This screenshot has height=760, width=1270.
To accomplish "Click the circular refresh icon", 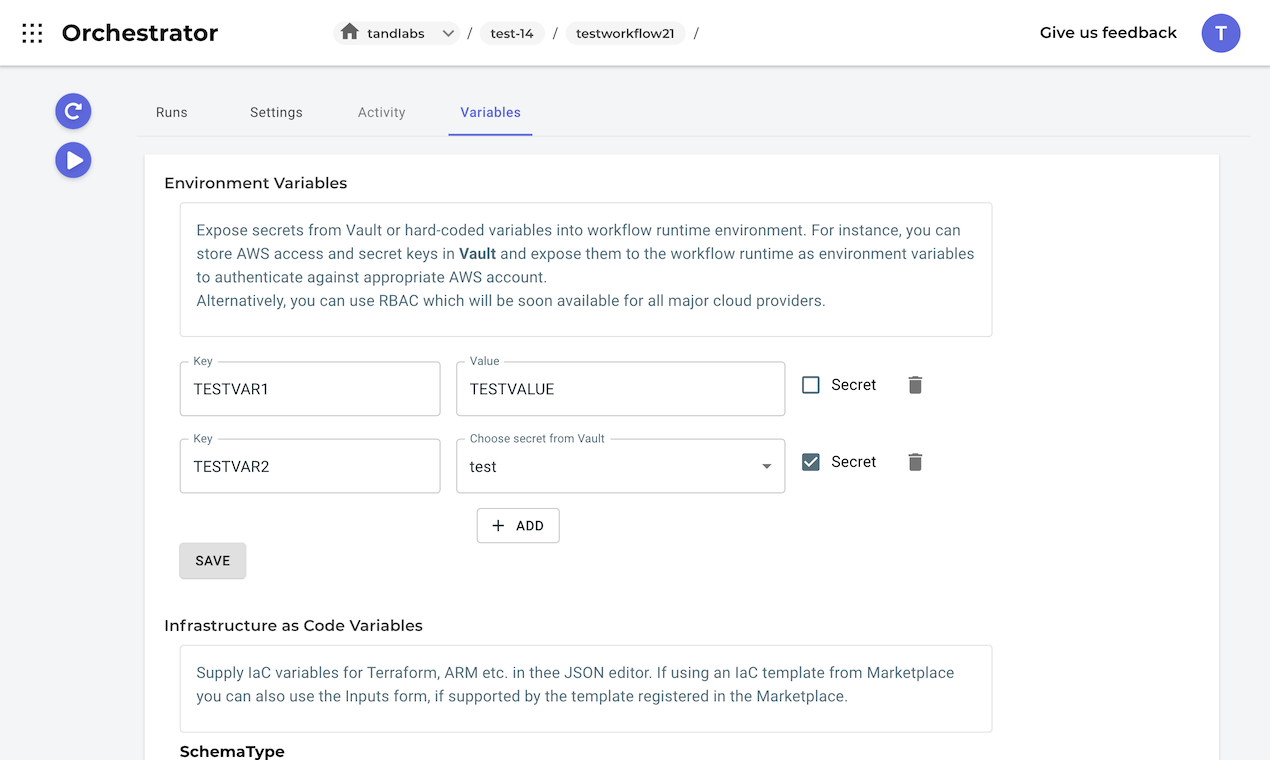I will click(73, 111).
